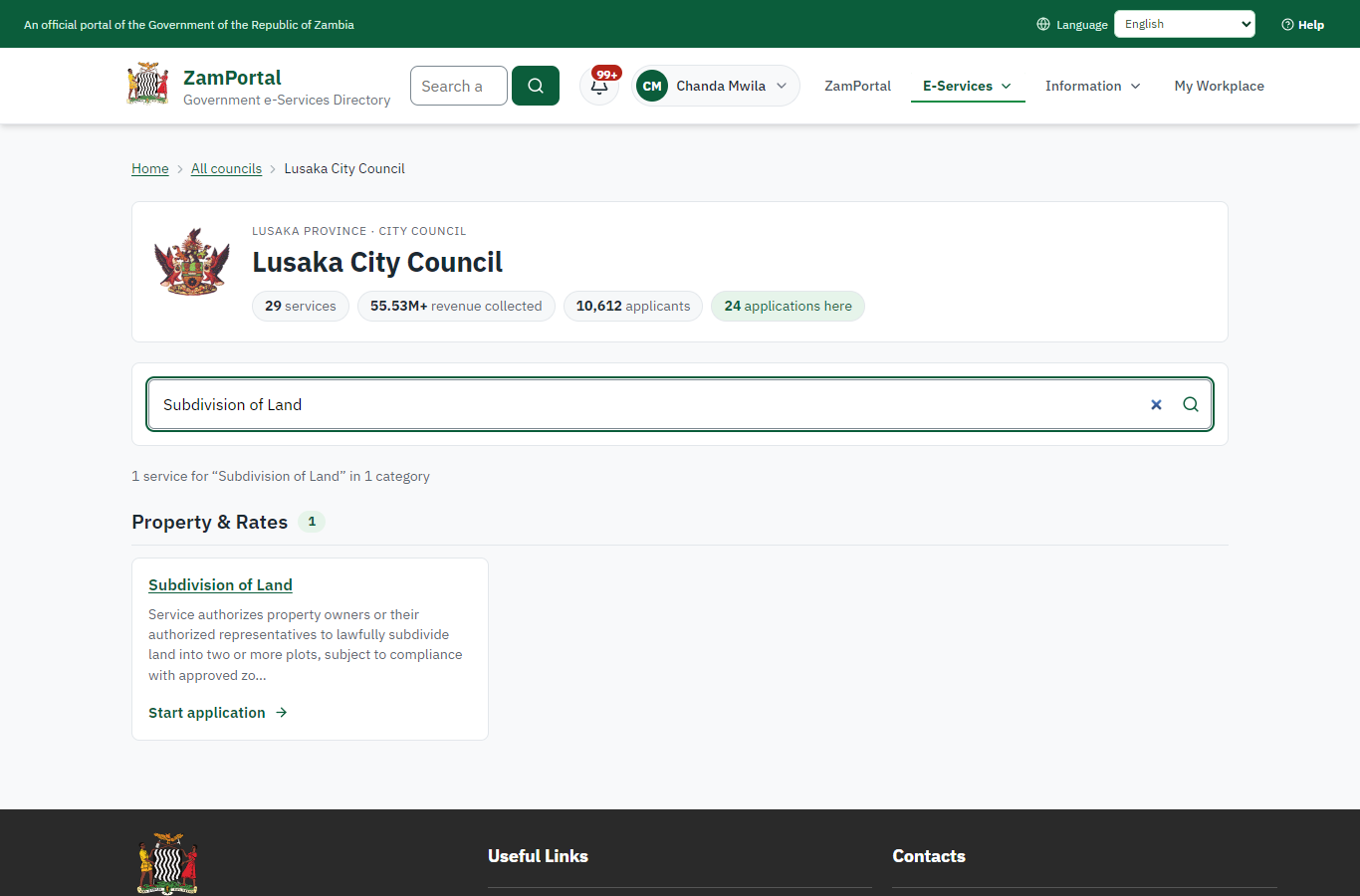Click the Lusaka City Council breadcrumb text
This screenshot has width=1360, height=896.
(x=344, y=168)
